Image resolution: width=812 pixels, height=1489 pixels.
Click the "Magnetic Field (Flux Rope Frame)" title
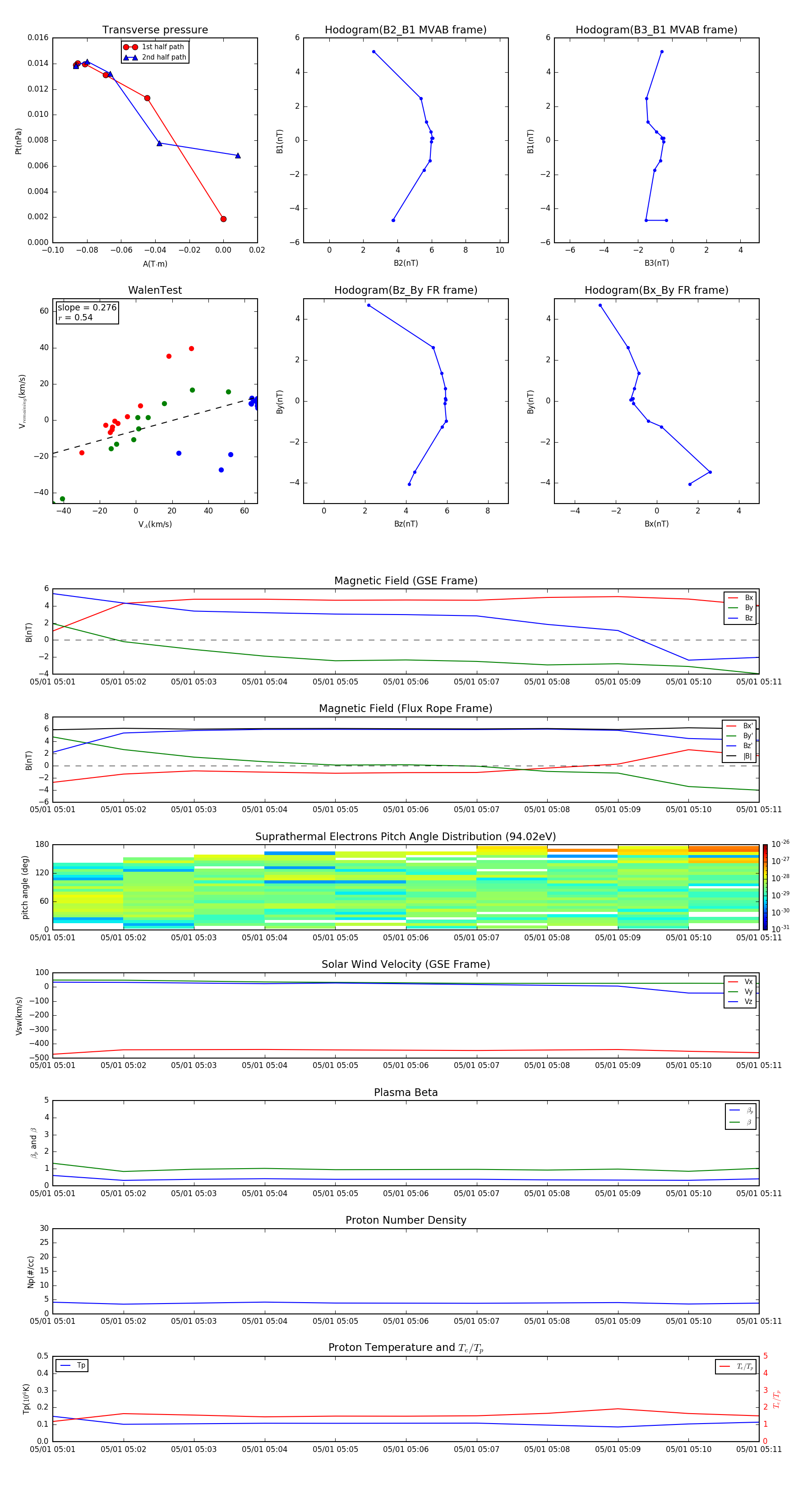[406, 709]
